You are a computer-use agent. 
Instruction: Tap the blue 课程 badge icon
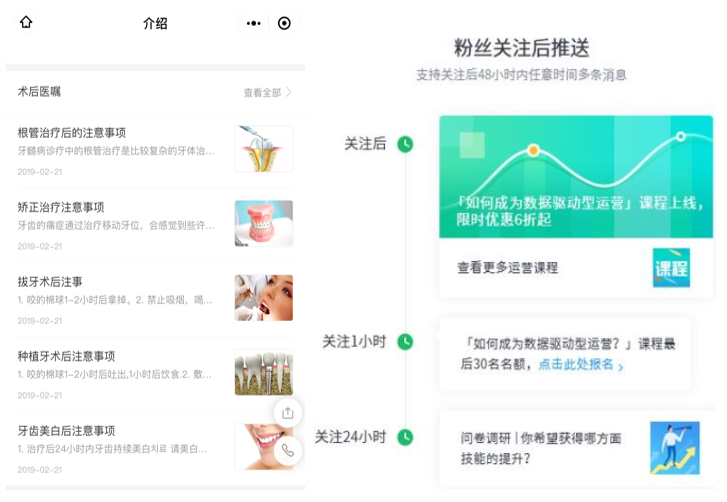pos(671,268)
